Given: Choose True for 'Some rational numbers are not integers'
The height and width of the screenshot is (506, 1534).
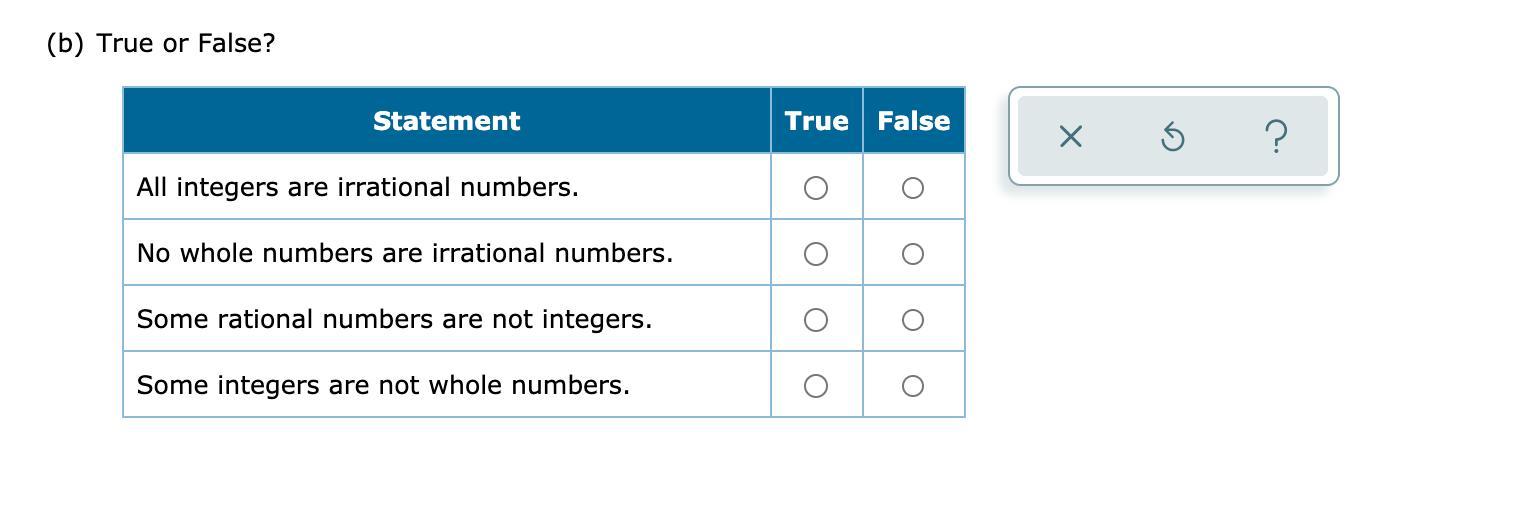Looking at the screenshot, I should click(816, 320).
